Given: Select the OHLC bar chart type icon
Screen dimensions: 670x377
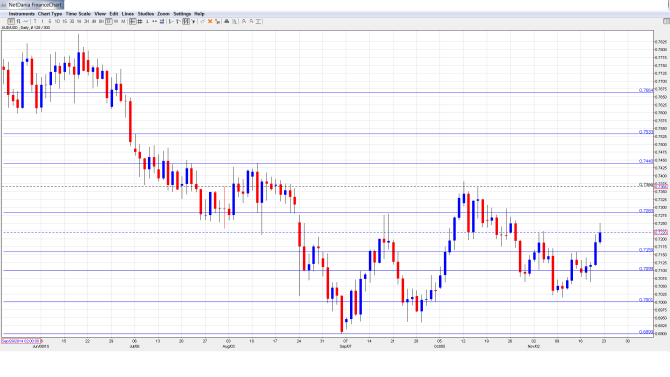Looking at the screenshot, I should point(18,21).
